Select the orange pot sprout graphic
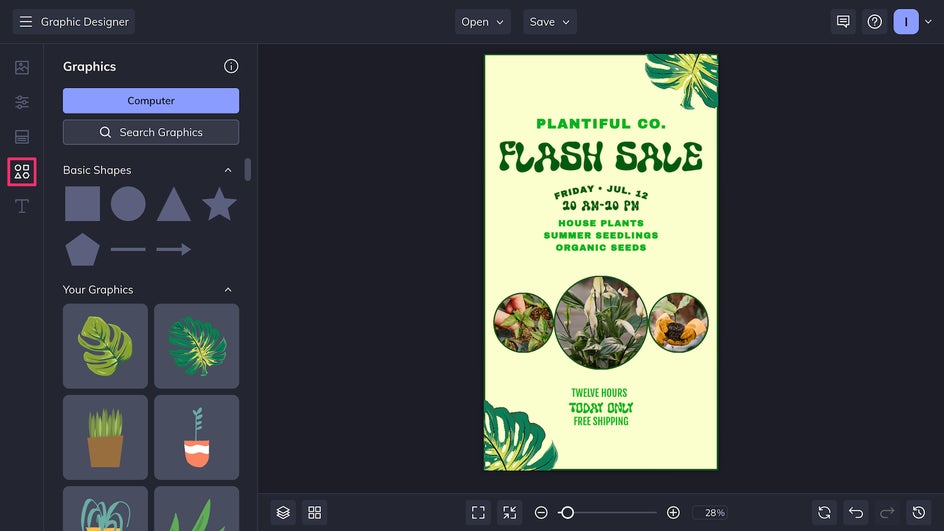944x531 pixels. 197,438
